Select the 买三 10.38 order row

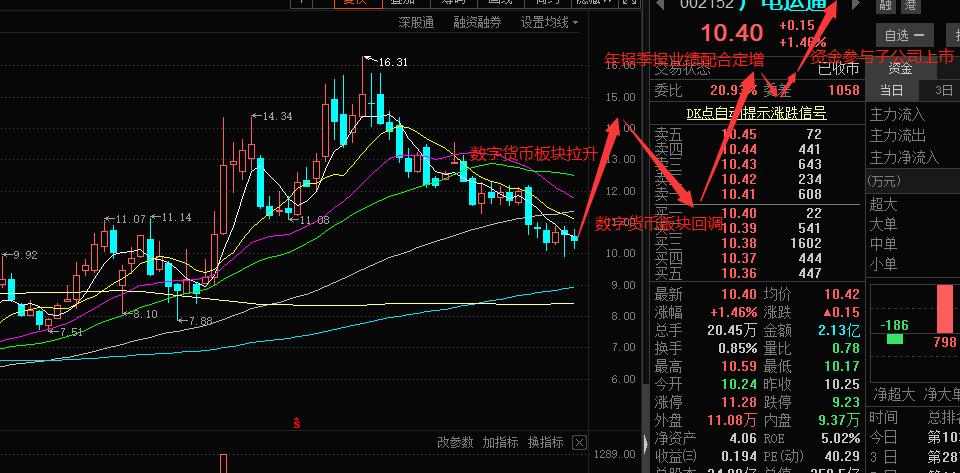756,243
